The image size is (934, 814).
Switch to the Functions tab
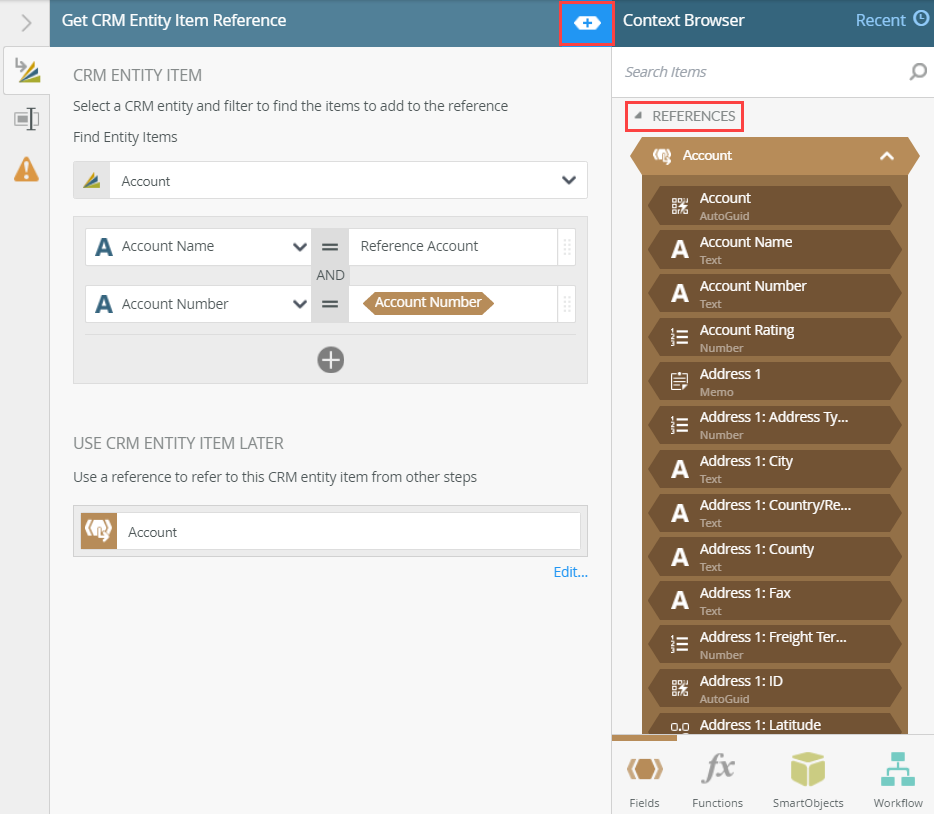coord(717,780)
